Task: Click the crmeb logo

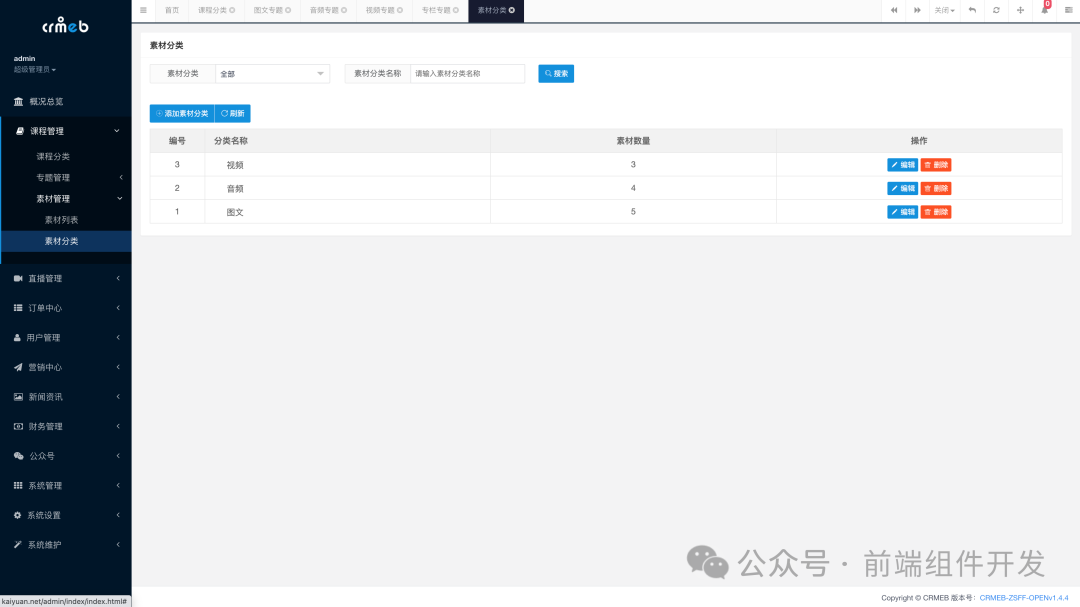Action: click(x=65, y=25)
